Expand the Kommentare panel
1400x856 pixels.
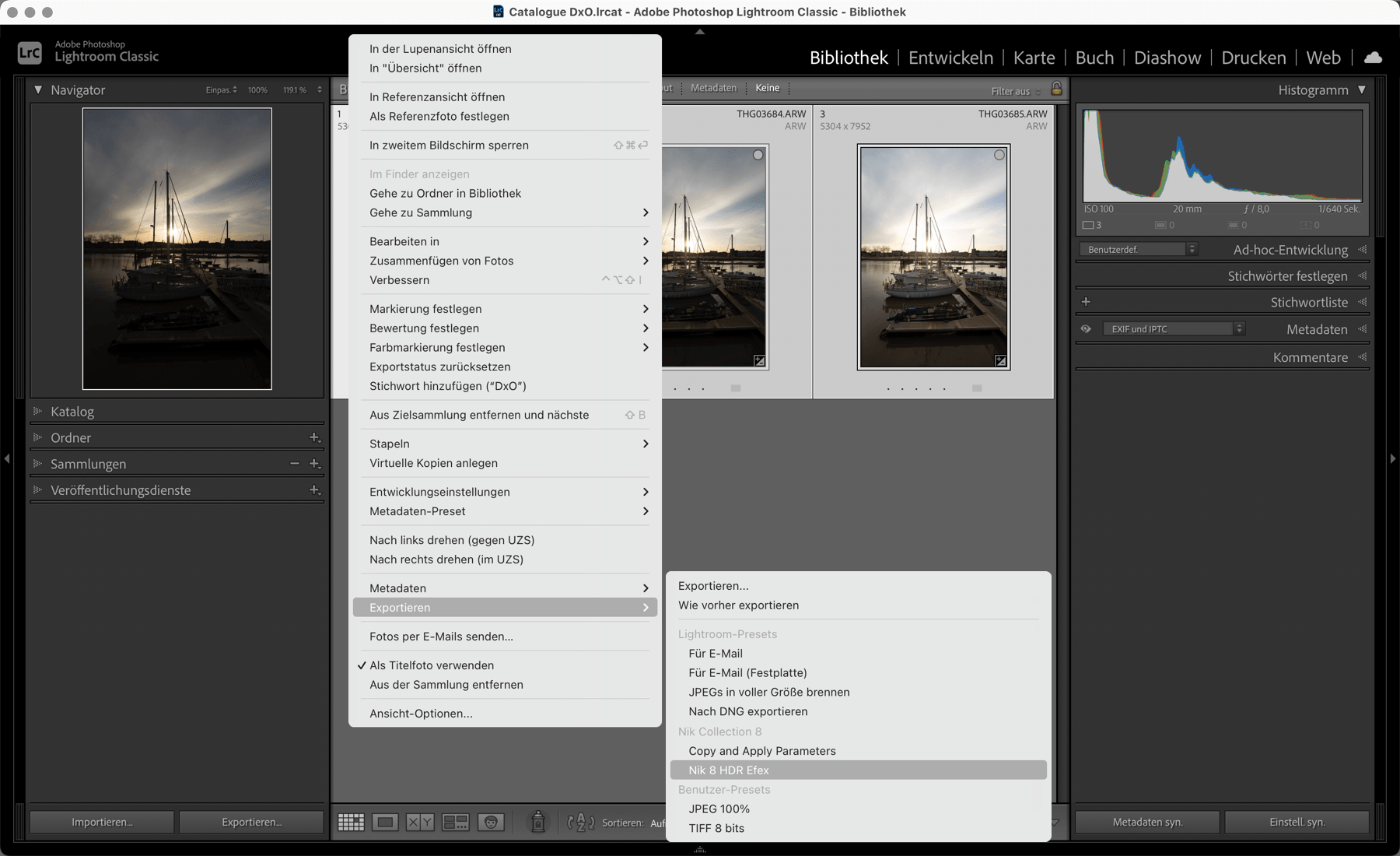(1362, 357)
